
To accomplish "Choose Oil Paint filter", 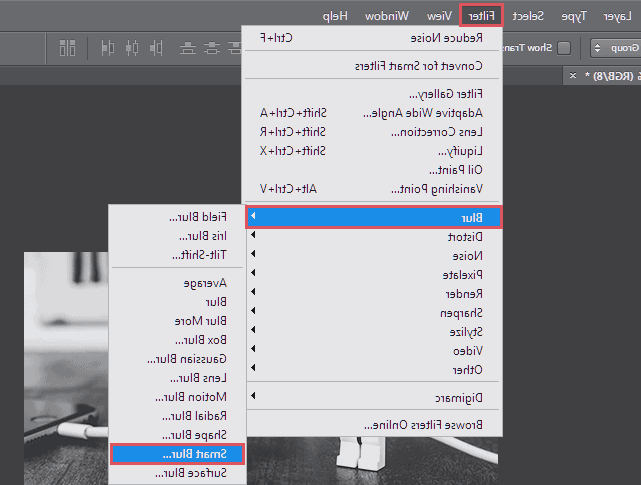I will tap(372, 170).
